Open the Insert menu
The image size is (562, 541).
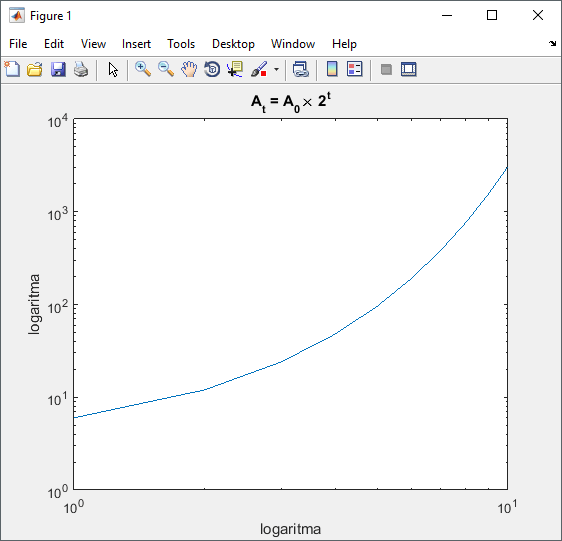pyautogui.click(x=136, y=44)
